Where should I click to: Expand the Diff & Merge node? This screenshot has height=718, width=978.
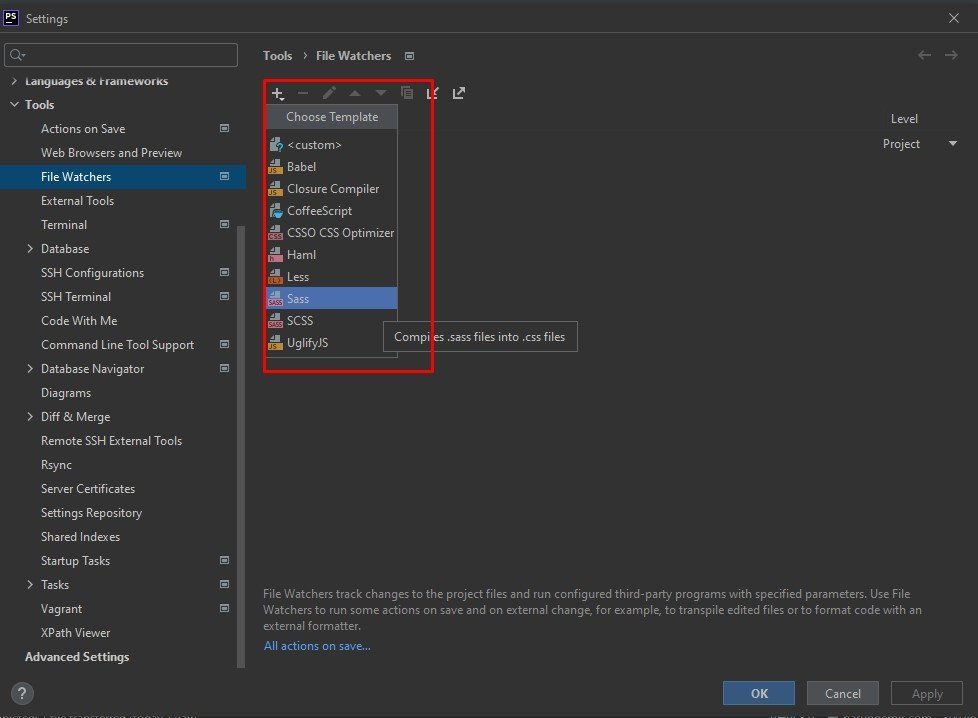[30, 417]
